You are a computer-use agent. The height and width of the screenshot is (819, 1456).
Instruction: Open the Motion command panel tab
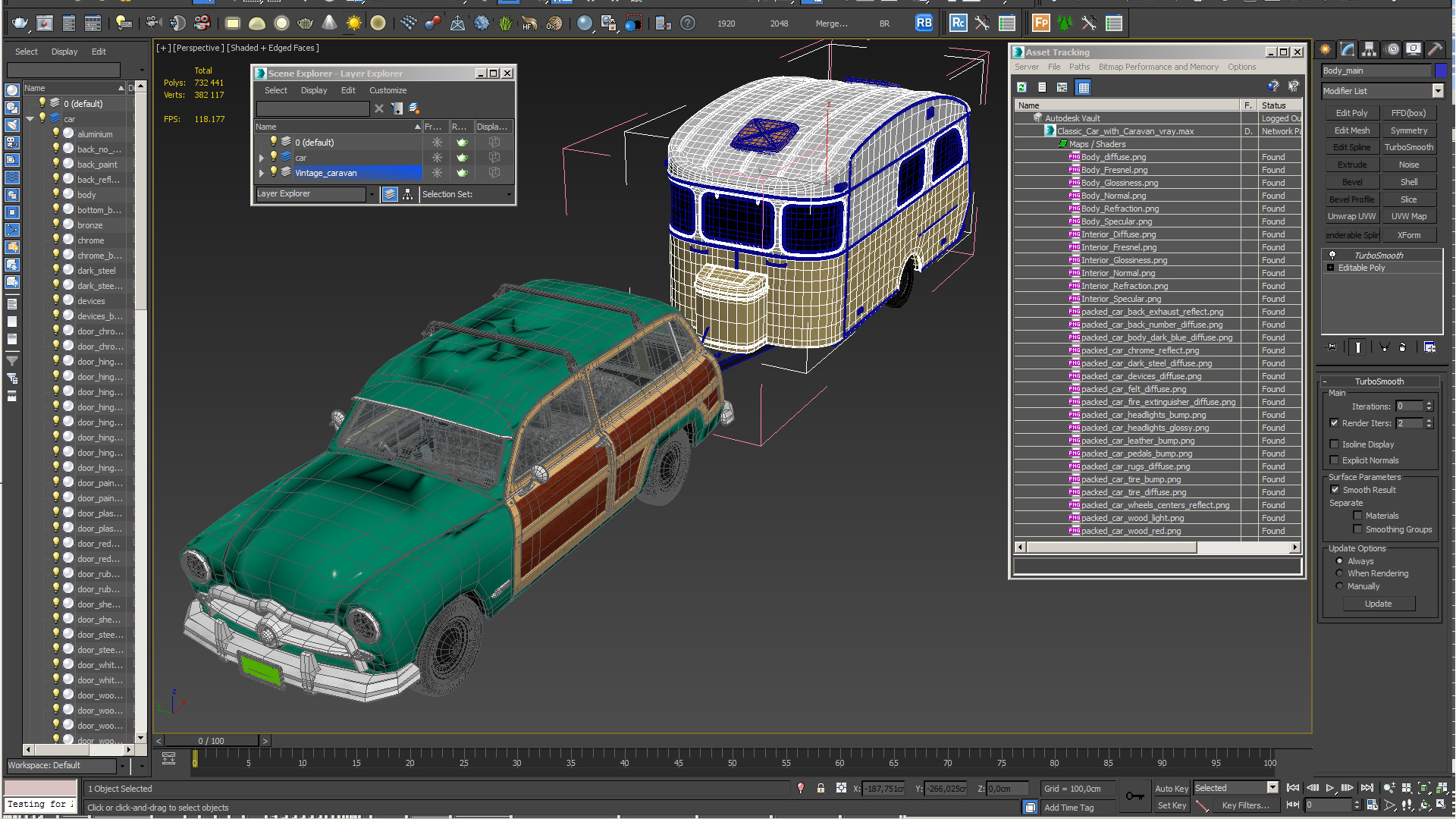tap(1392, 49)
